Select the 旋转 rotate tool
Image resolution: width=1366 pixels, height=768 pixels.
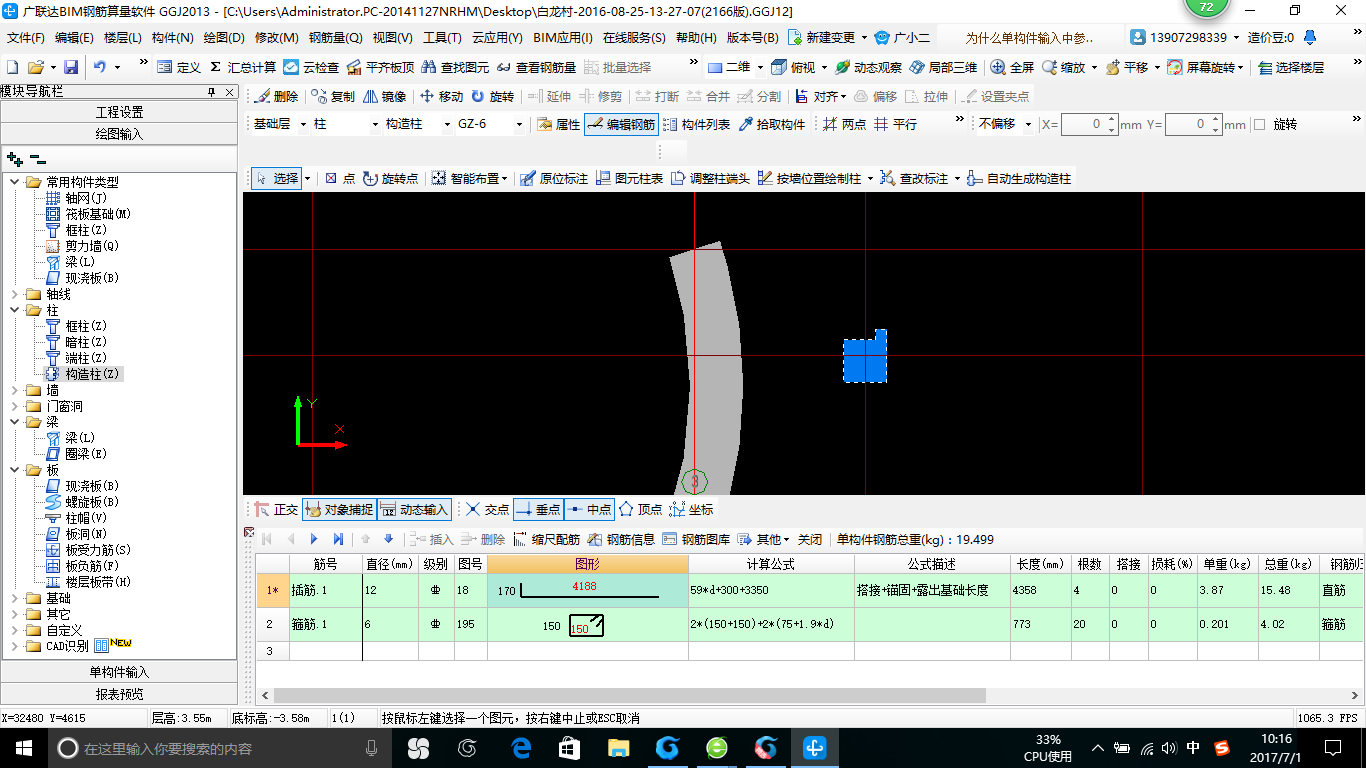[x=493, y=97]
